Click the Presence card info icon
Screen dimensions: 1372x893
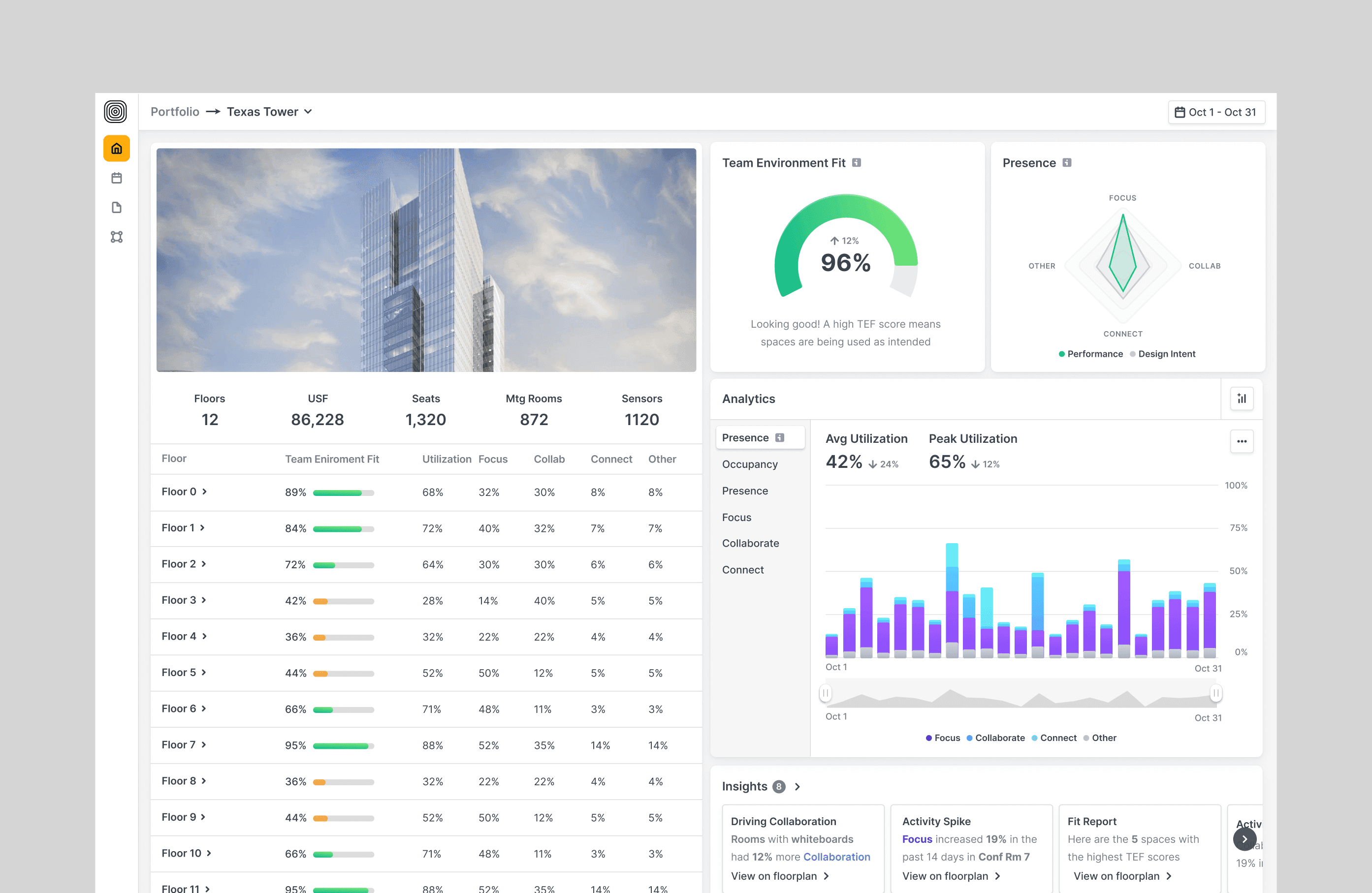coord(1067,163)
